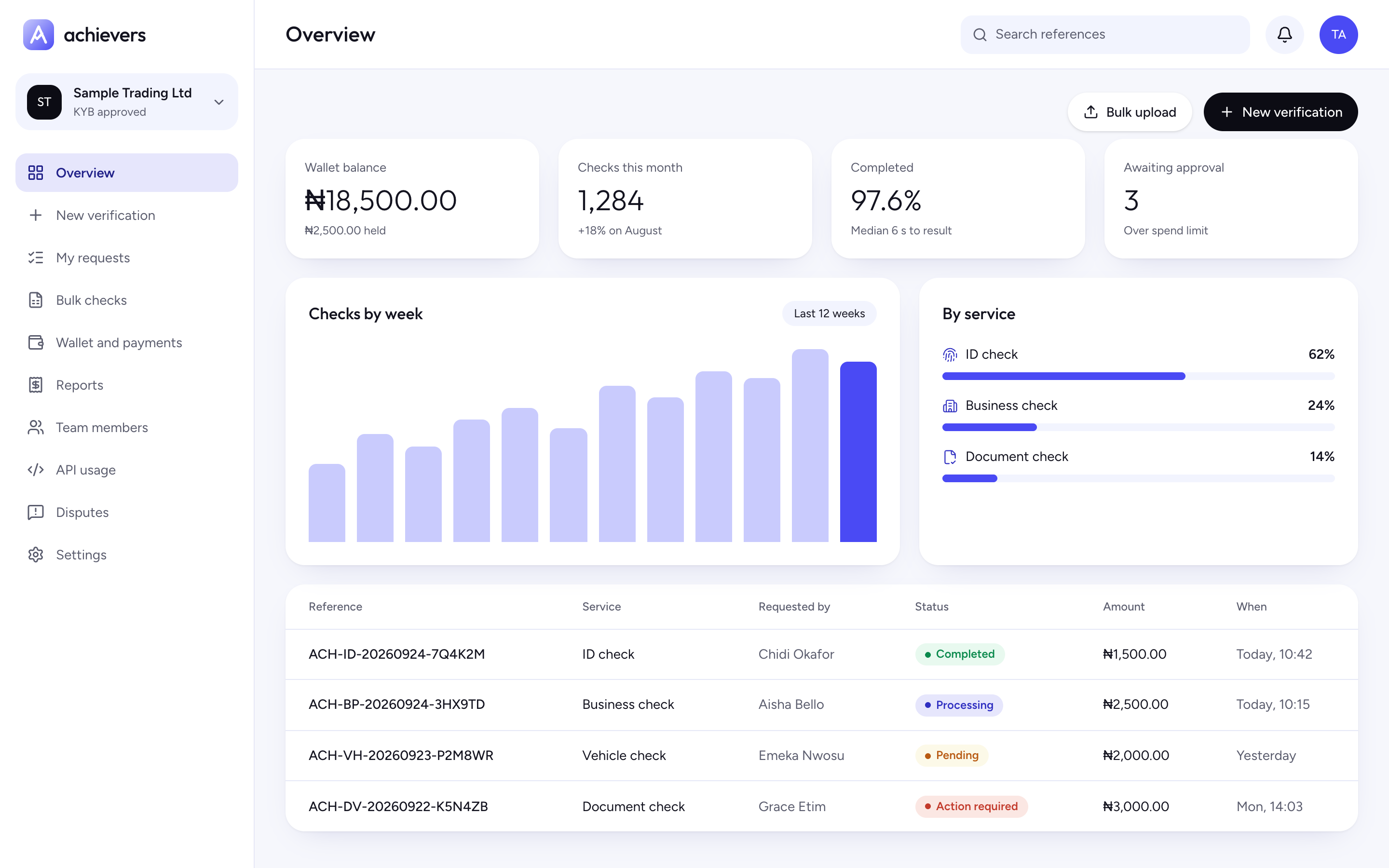Go to Overview in the sidebar
The image size is (1389, 868).
coord(127,173)
